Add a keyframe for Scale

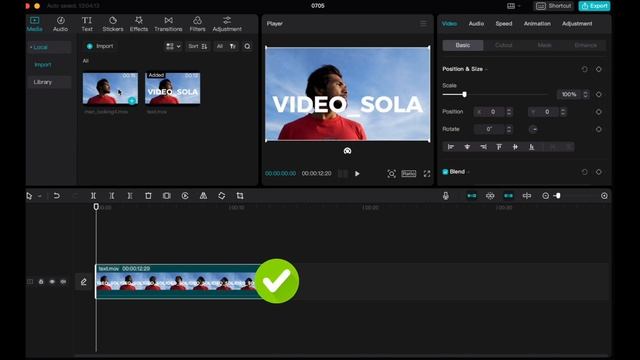tap(599, 94)
